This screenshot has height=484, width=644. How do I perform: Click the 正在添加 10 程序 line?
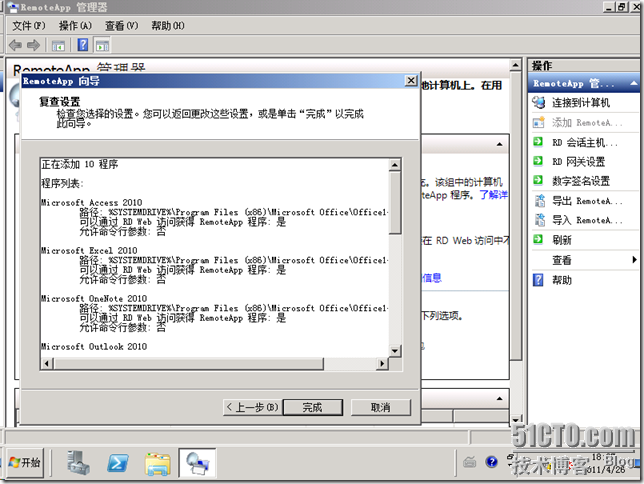click(80, 164)
